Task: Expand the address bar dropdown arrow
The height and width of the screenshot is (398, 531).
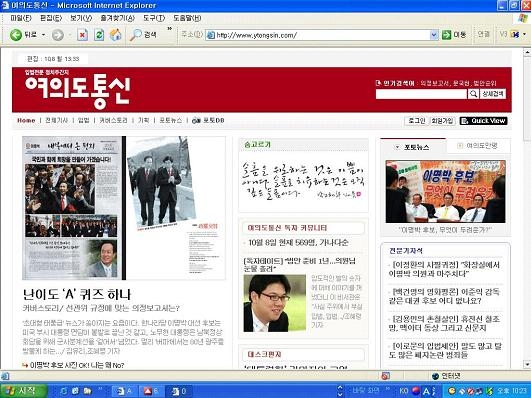Action: [434, 35]
